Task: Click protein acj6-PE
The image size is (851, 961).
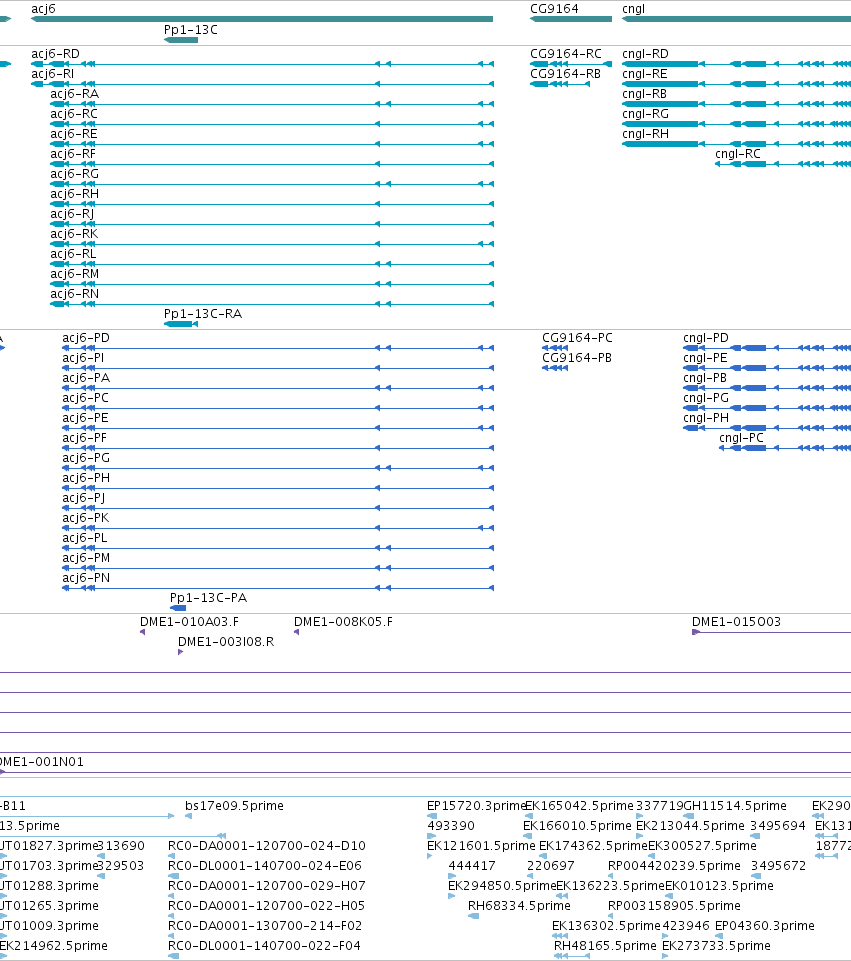Action: (x=85, y=418)
